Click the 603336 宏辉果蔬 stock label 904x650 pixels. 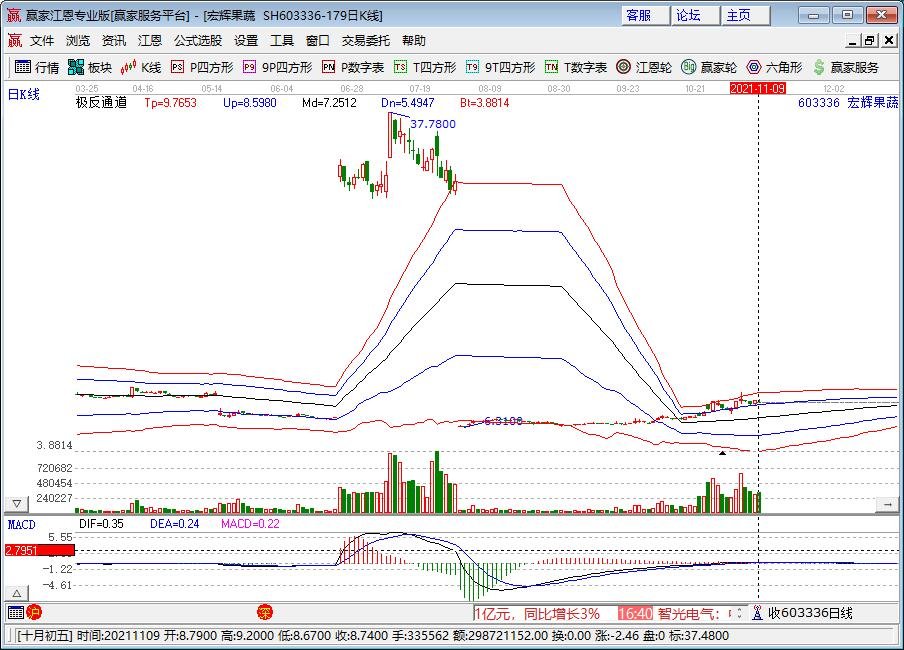coord(848,103)
